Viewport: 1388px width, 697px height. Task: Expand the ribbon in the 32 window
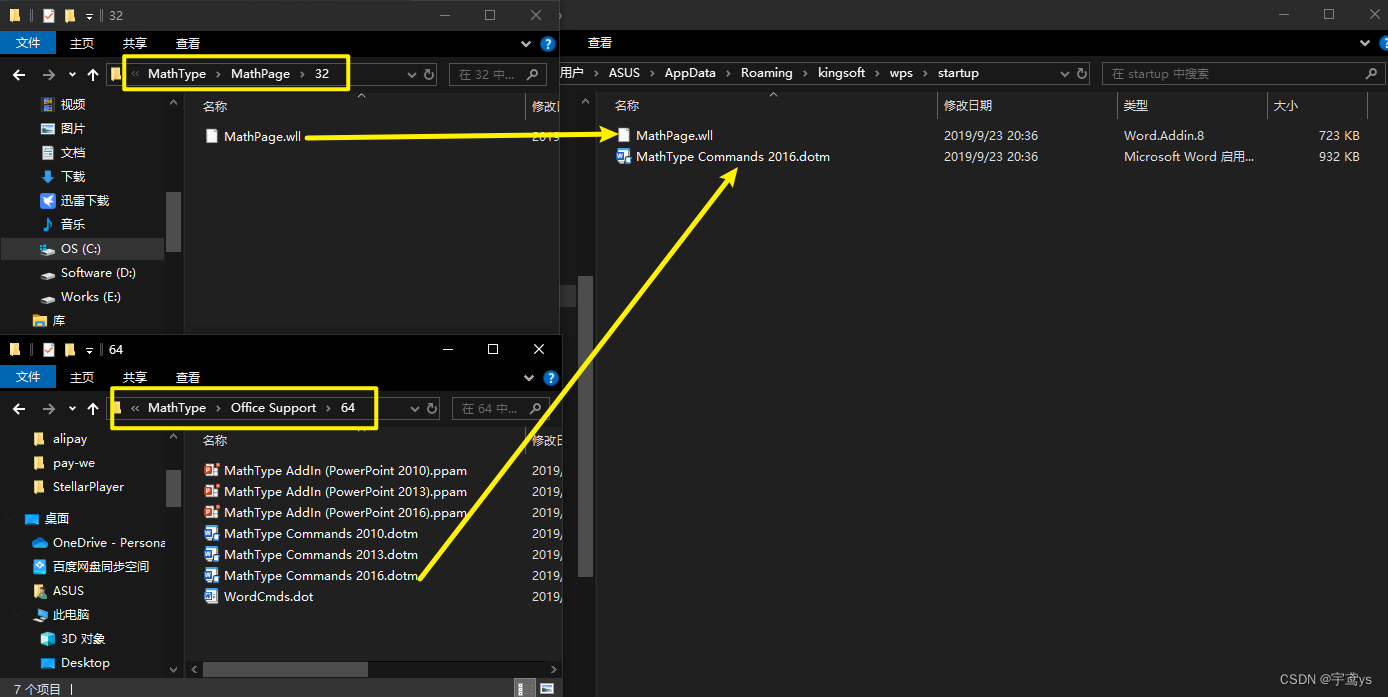tap(527, 44)
